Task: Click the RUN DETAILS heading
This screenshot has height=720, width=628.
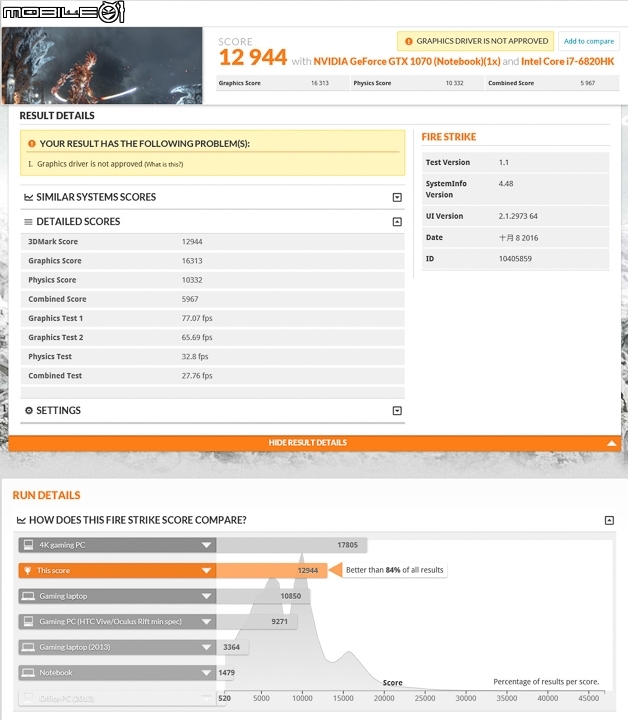Action: click(46, 495)
